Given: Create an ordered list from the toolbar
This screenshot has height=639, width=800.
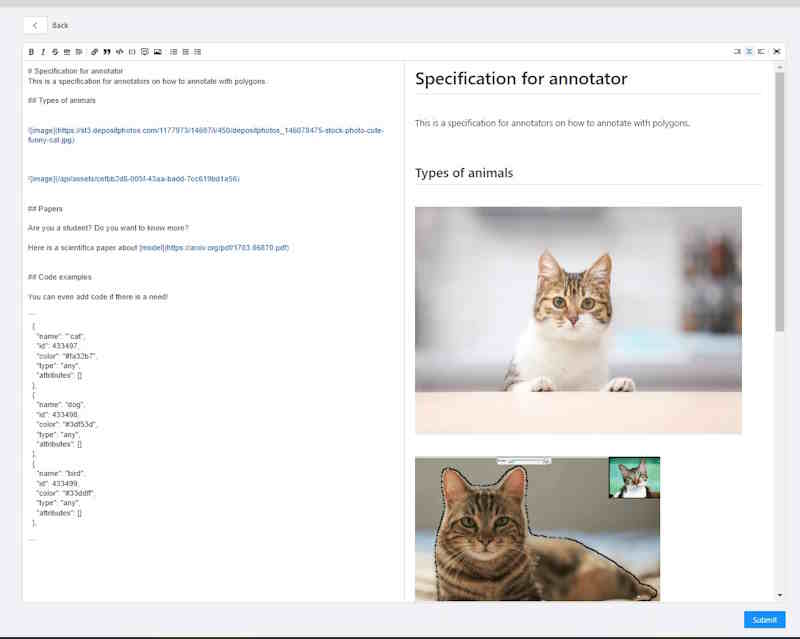Looking at the screenshot, I should coord(184,51).
